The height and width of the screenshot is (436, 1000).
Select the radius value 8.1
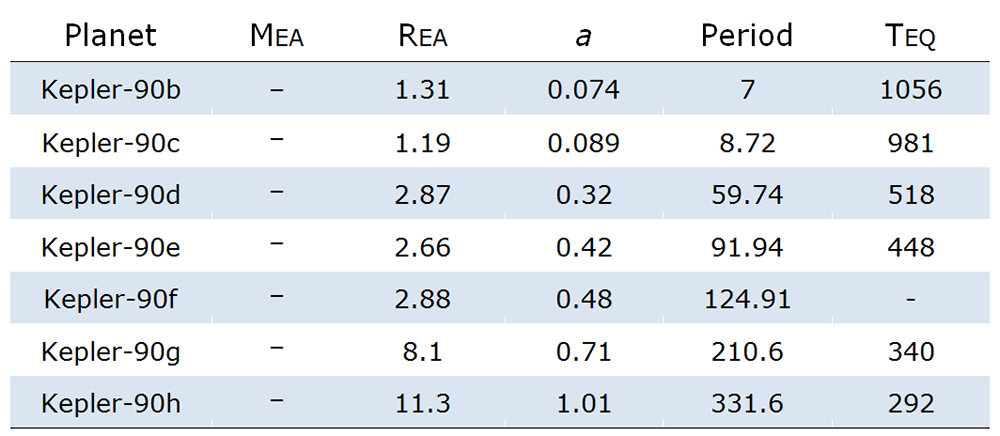(423, 352)
